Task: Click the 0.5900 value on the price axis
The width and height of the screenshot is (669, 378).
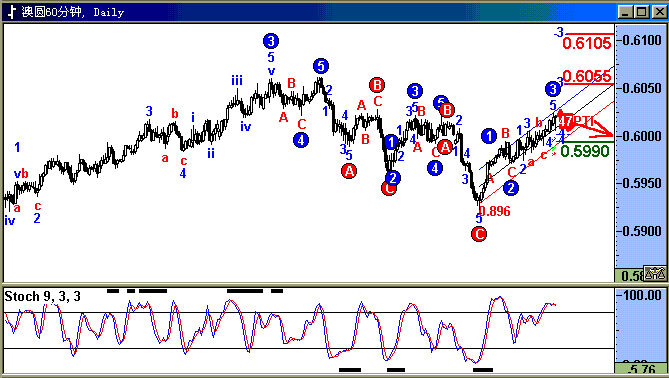Action: [642, 231]
